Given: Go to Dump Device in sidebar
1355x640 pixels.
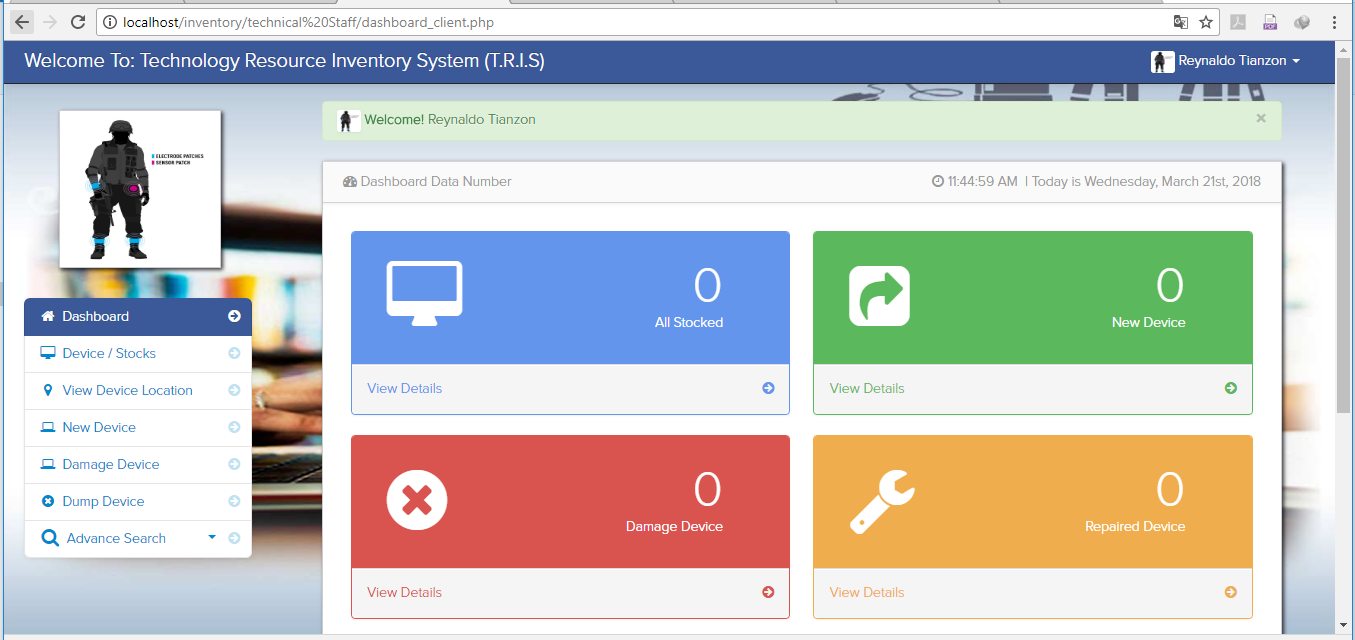Looking at the screenshot, I should [103, 501].
